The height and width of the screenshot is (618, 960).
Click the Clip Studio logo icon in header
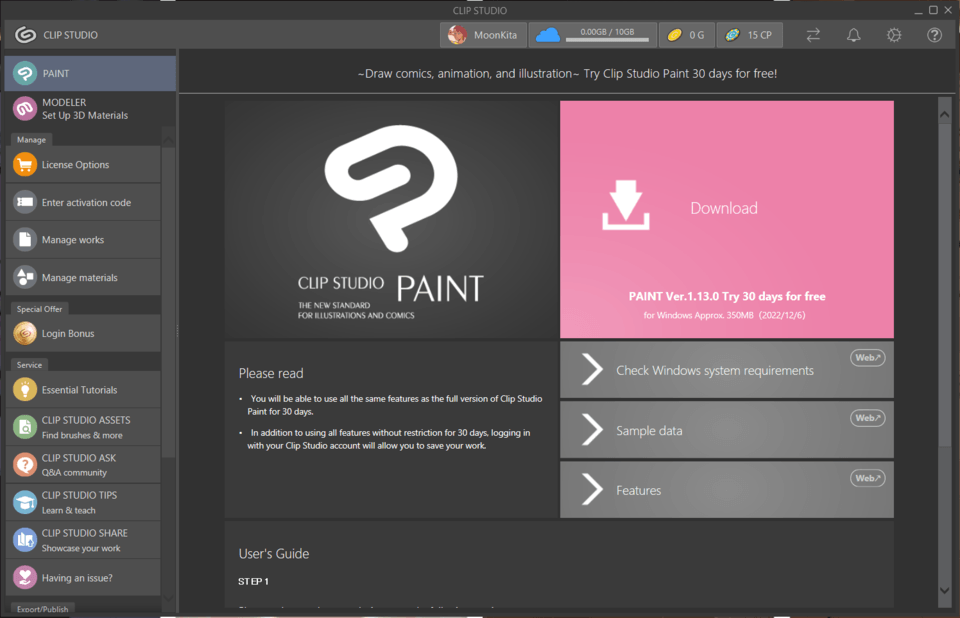tap(25, 35)
